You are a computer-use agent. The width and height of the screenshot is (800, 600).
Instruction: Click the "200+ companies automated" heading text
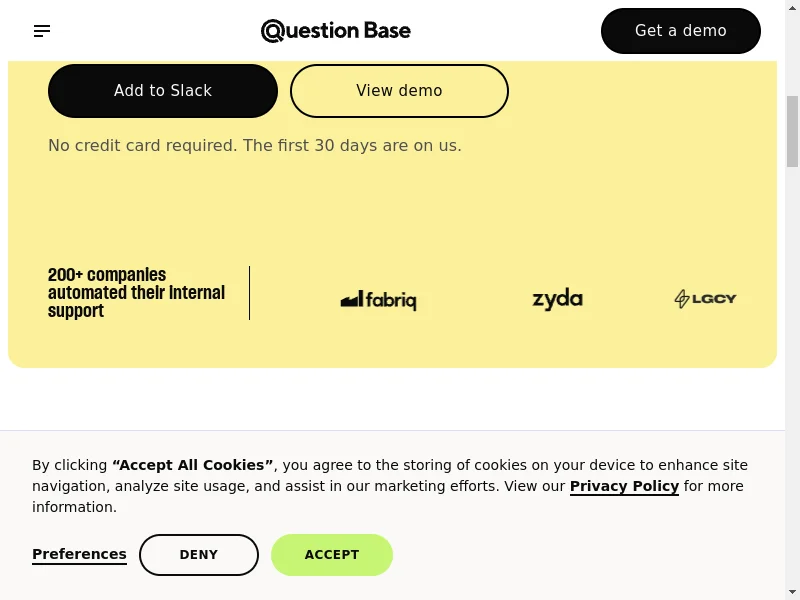tap(136, 293)
